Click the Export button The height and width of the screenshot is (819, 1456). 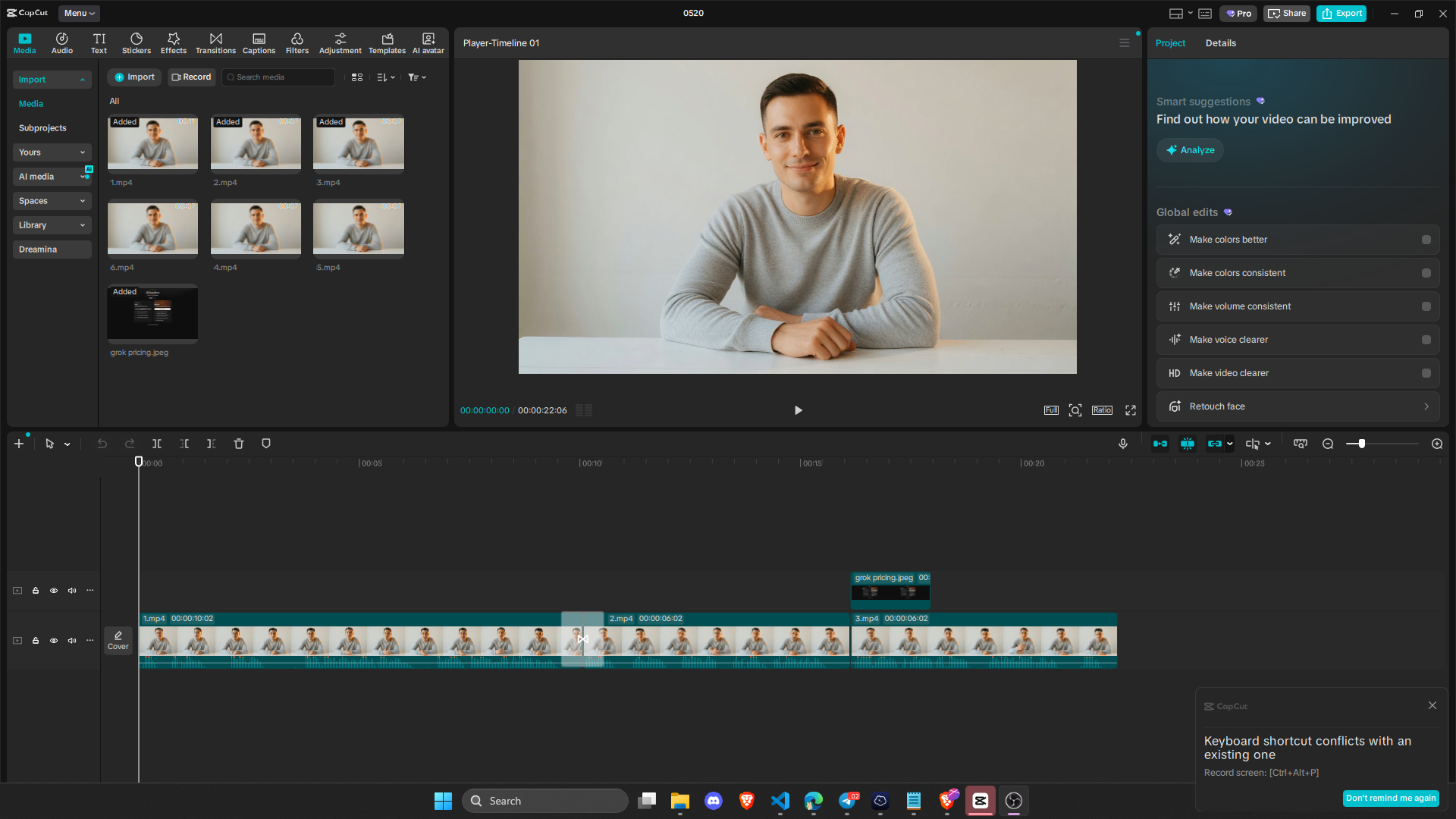point(1341,13)
